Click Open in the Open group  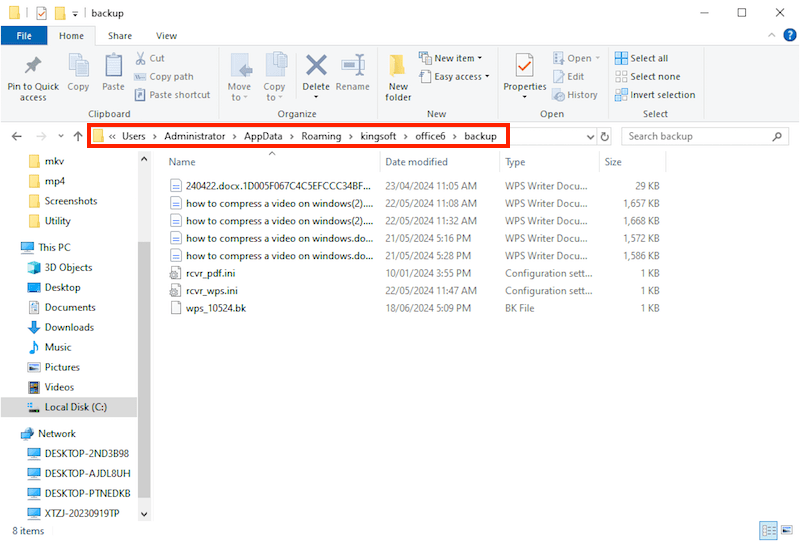pyautogui.click(x=577, y=58)
